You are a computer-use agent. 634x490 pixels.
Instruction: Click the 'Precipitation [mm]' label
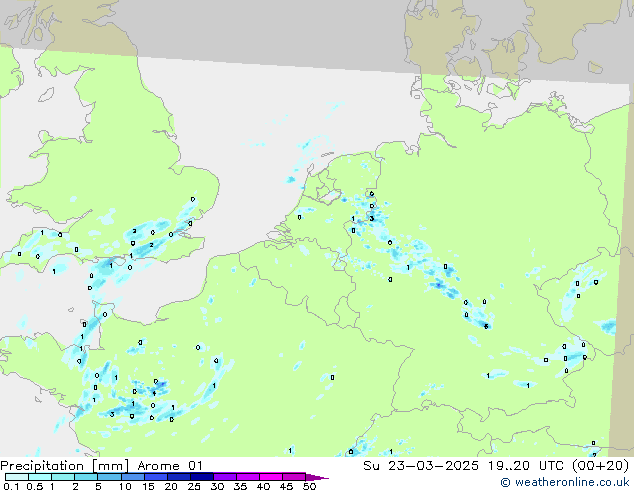tap(64, 466)
